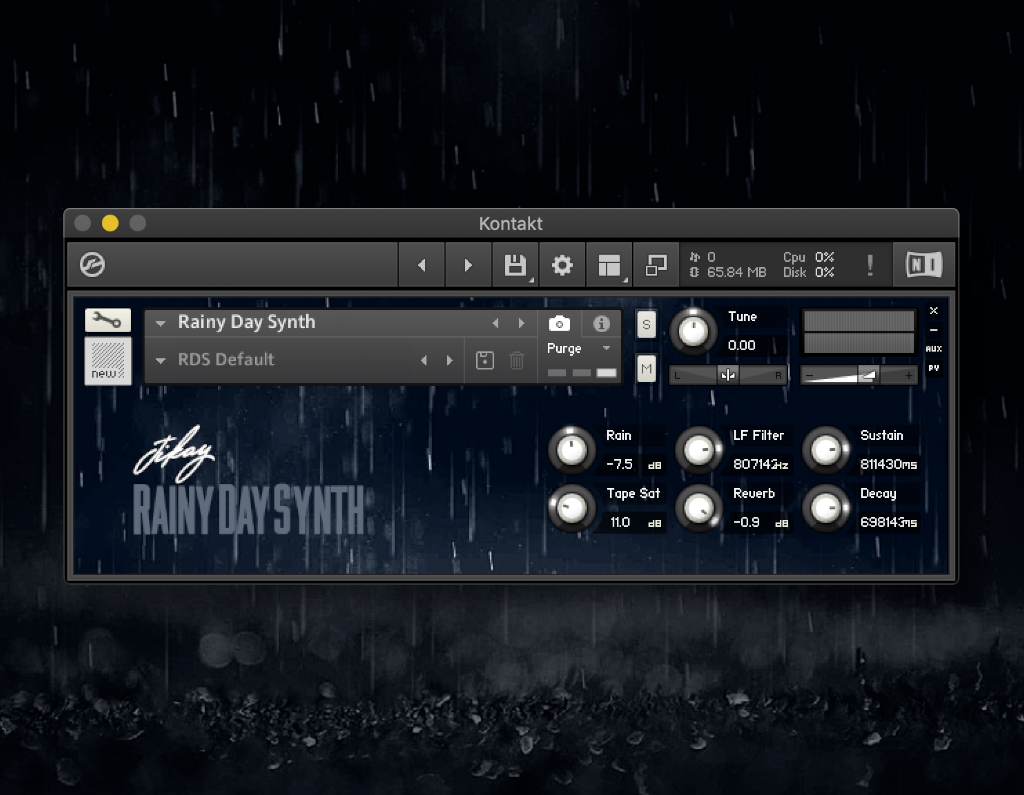This screenshot has width=1024, height=795.
Task: Click the exclamation panic button
Action: point(870,265)
